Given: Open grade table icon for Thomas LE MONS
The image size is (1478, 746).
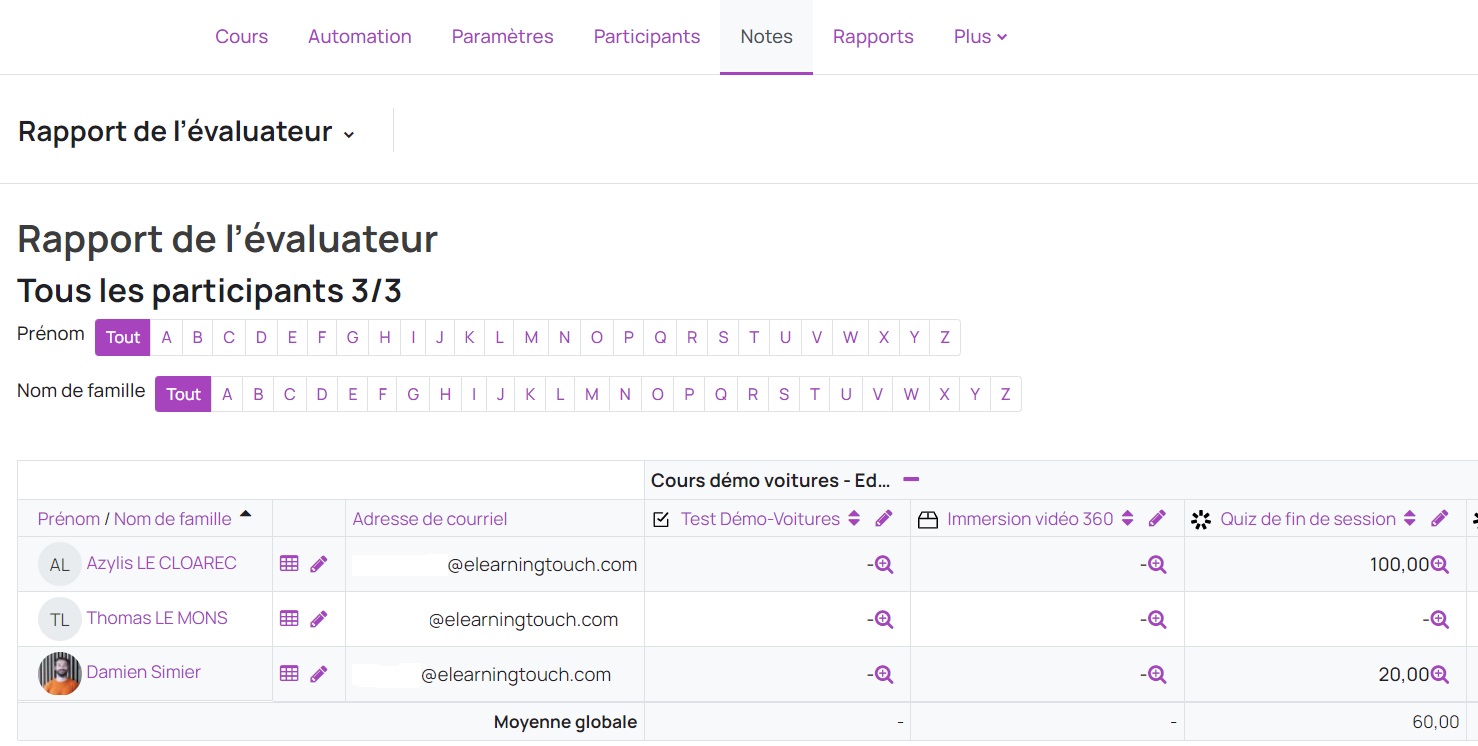Looking at the screenshot, I should coord(289,619).
